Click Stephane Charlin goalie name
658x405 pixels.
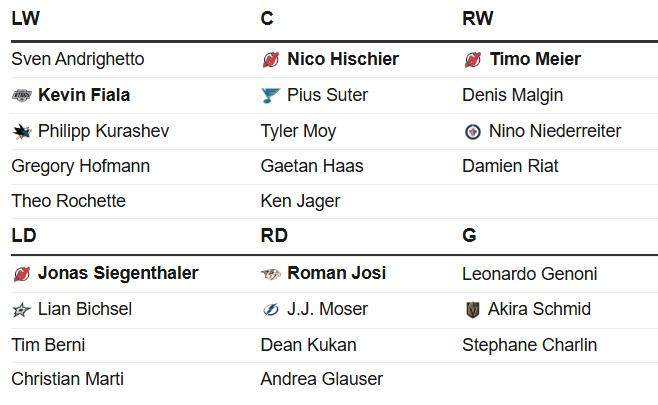click(x=530, y=345)
